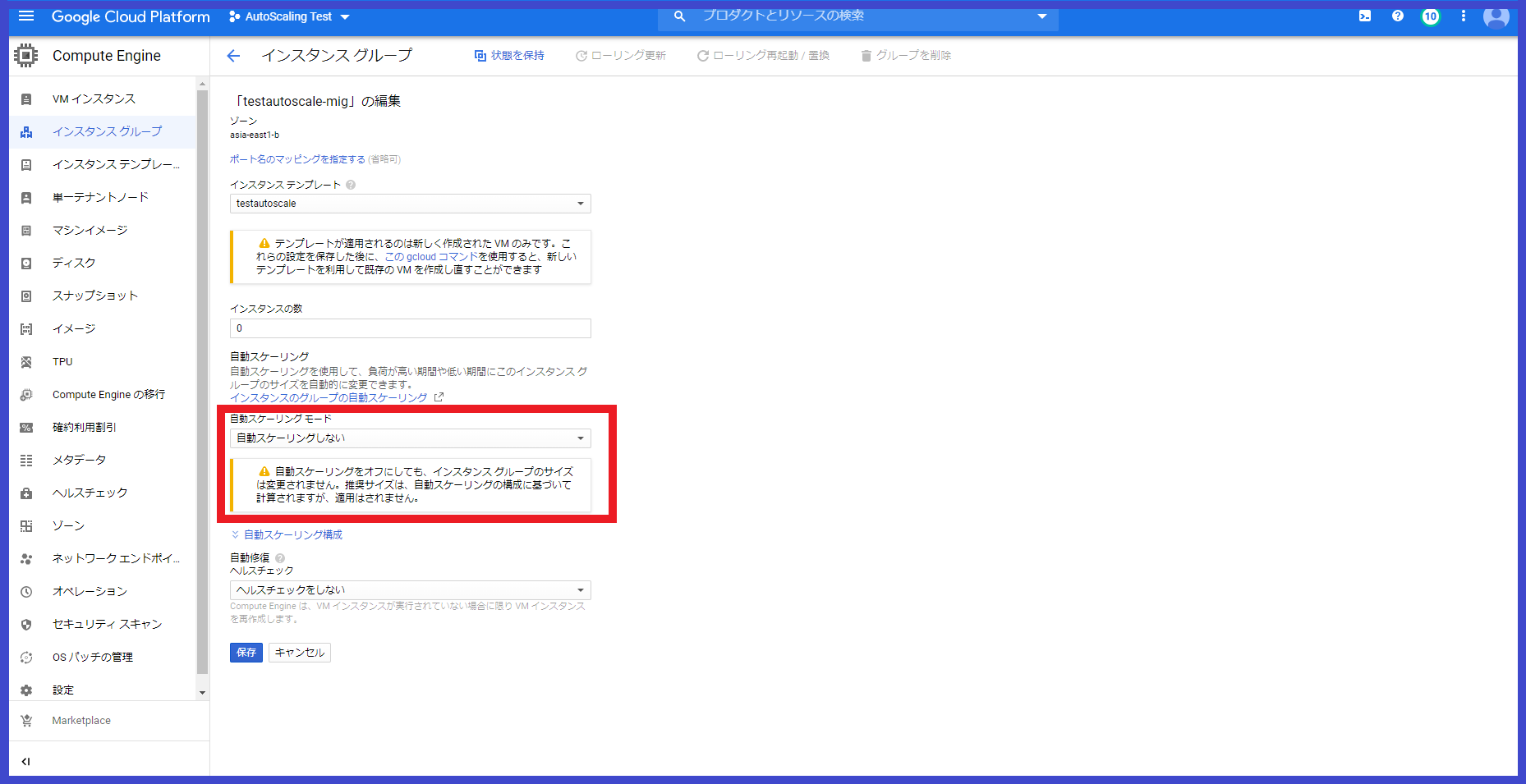Select イメージ in sidebar
Screen dimensions: 1526x784
pyautogui.click(x=74, y=329)
